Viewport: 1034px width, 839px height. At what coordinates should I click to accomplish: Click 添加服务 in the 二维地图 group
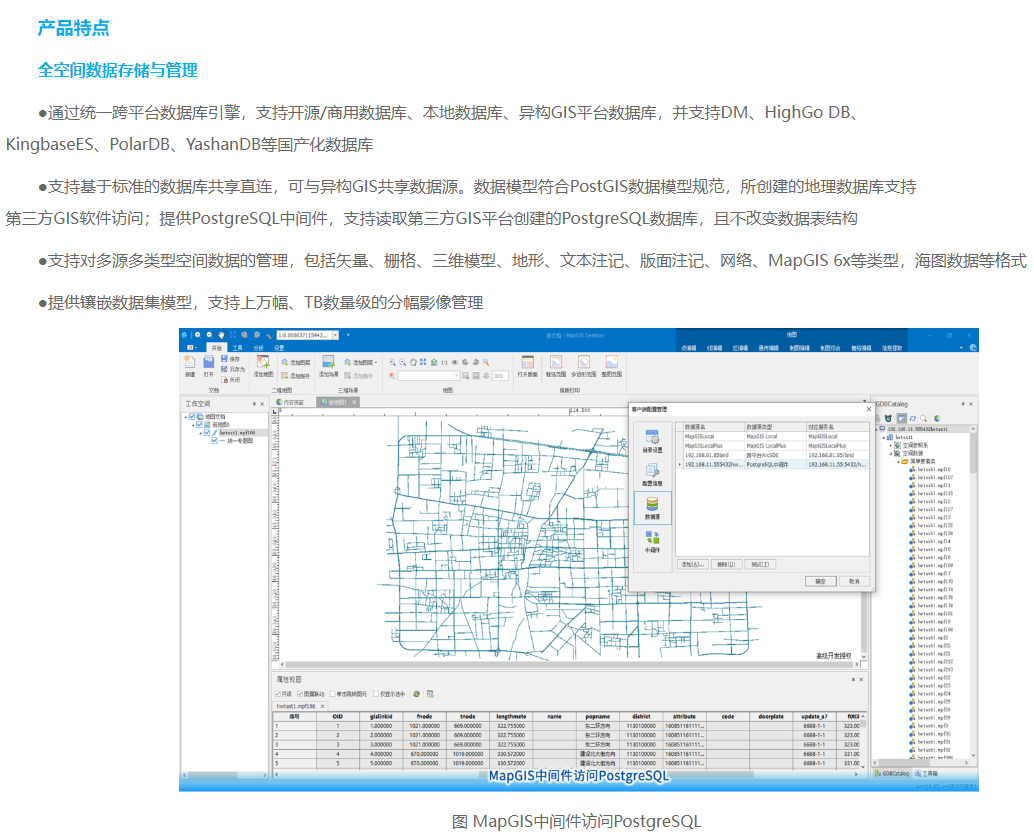pos(295,375)
